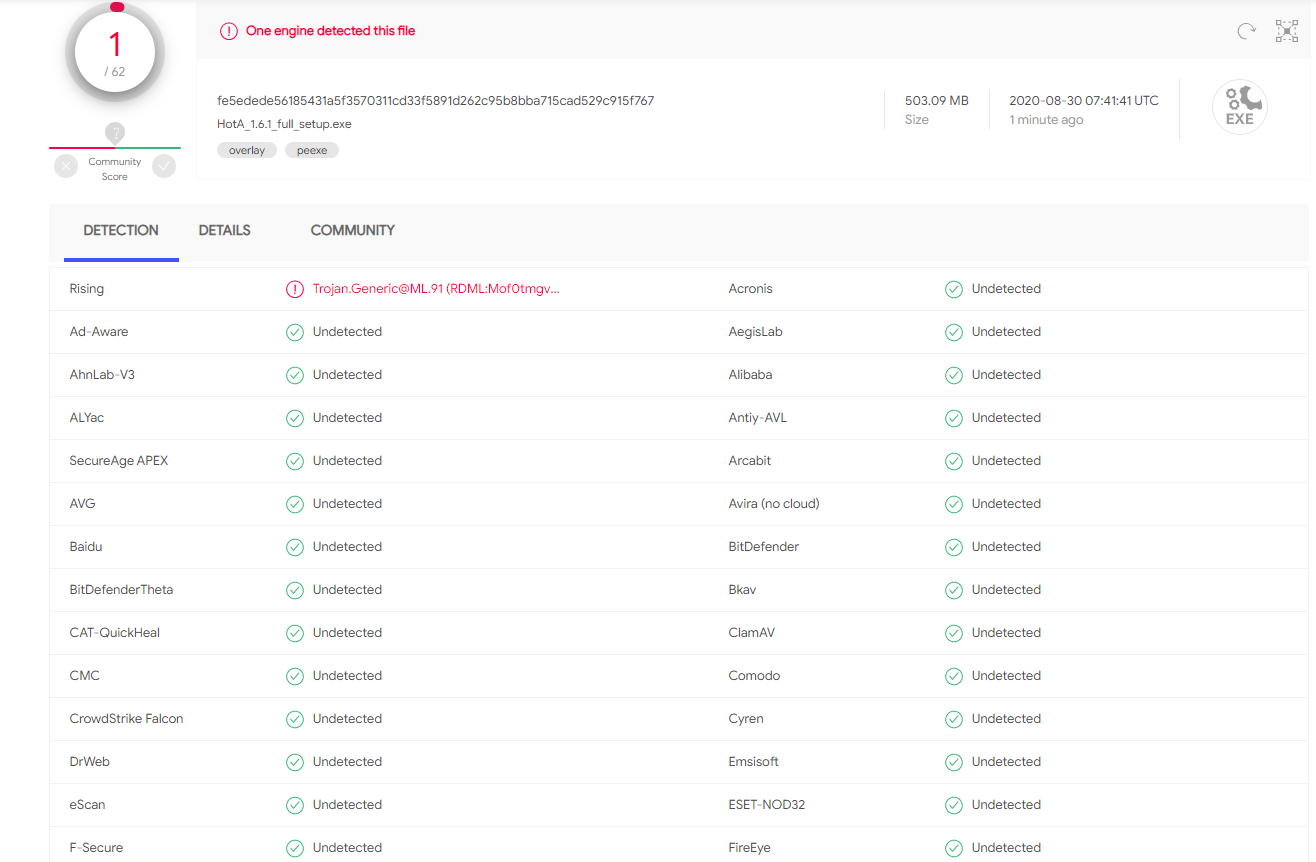
Task: Open the COMMUNITY tab
Action: click(353, 230)
